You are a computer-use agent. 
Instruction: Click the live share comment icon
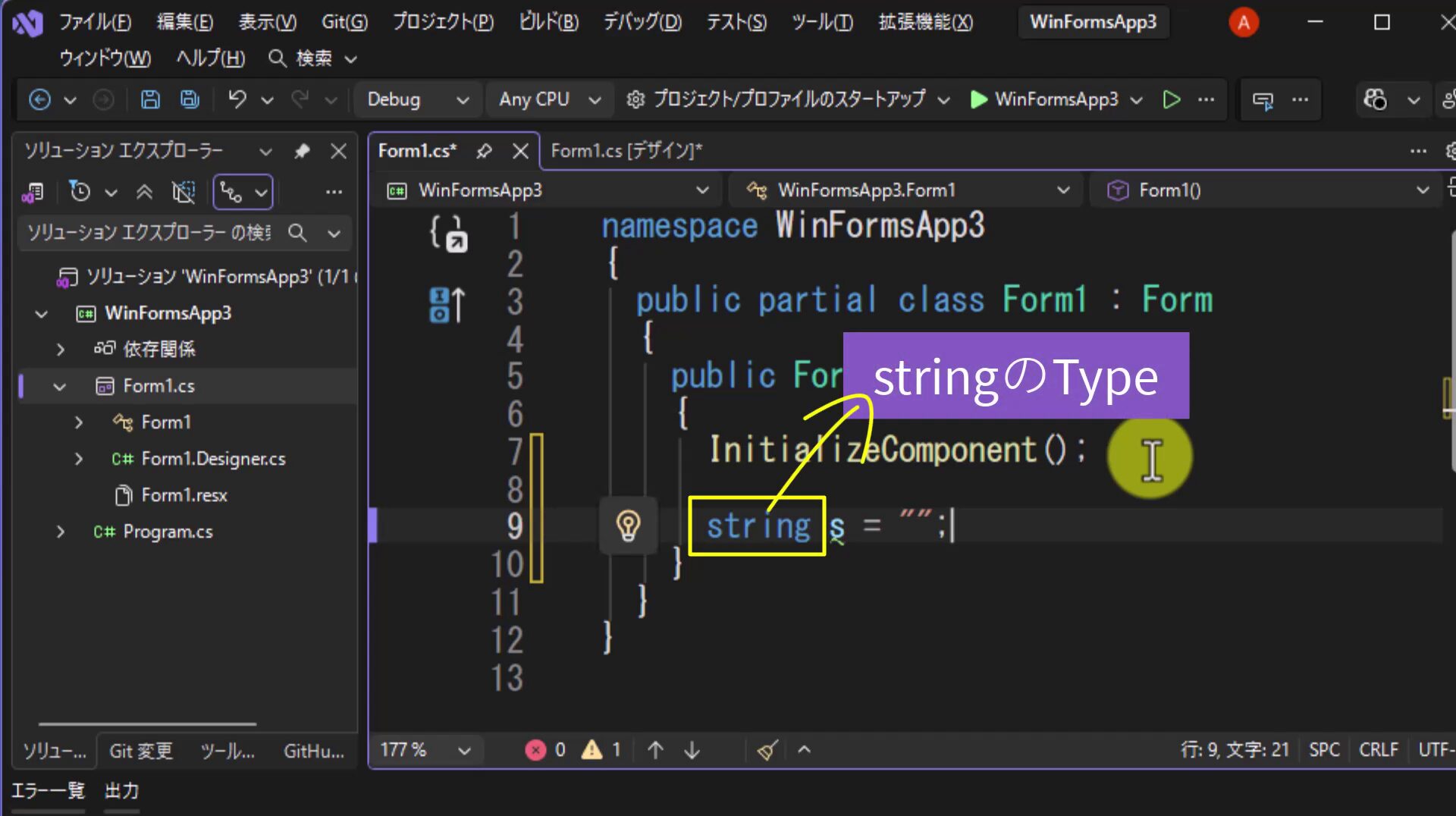coord(1263,100)
